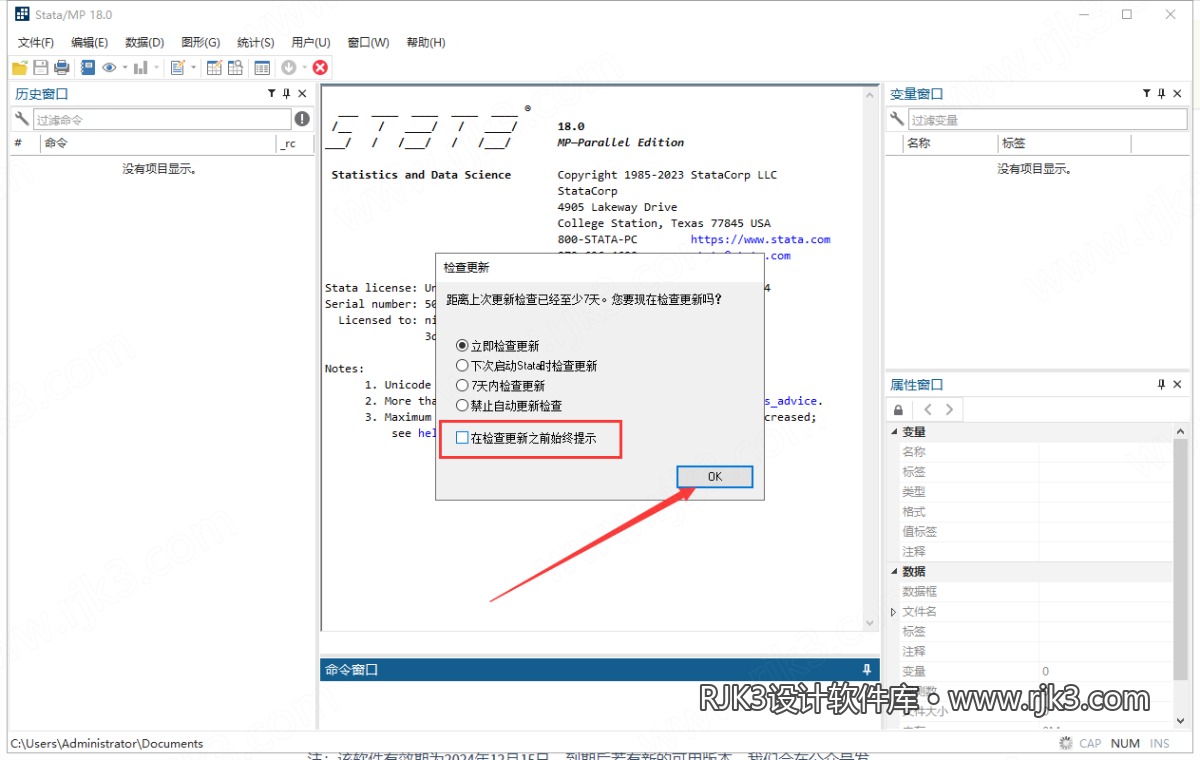
Task: Click the NUM indicator in status bar
Action: click(1125, 743)
